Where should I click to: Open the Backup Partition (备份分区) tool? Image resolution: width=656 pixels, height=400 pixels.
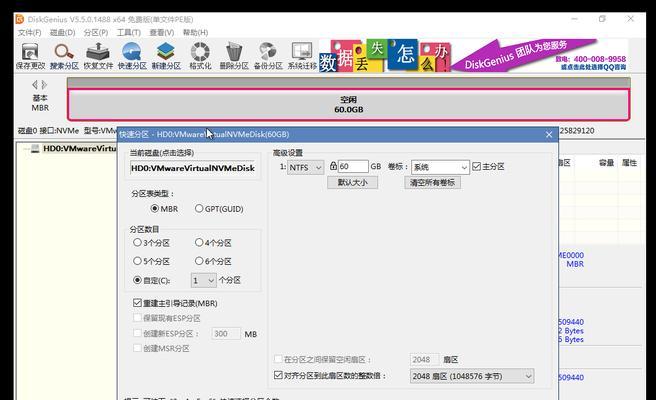pos(268,56)
